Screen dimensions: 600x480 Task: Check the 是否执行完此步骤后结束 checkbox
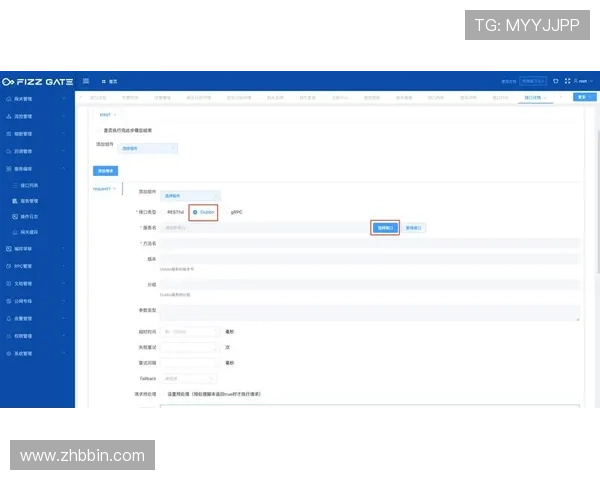(x=98, y=130)
